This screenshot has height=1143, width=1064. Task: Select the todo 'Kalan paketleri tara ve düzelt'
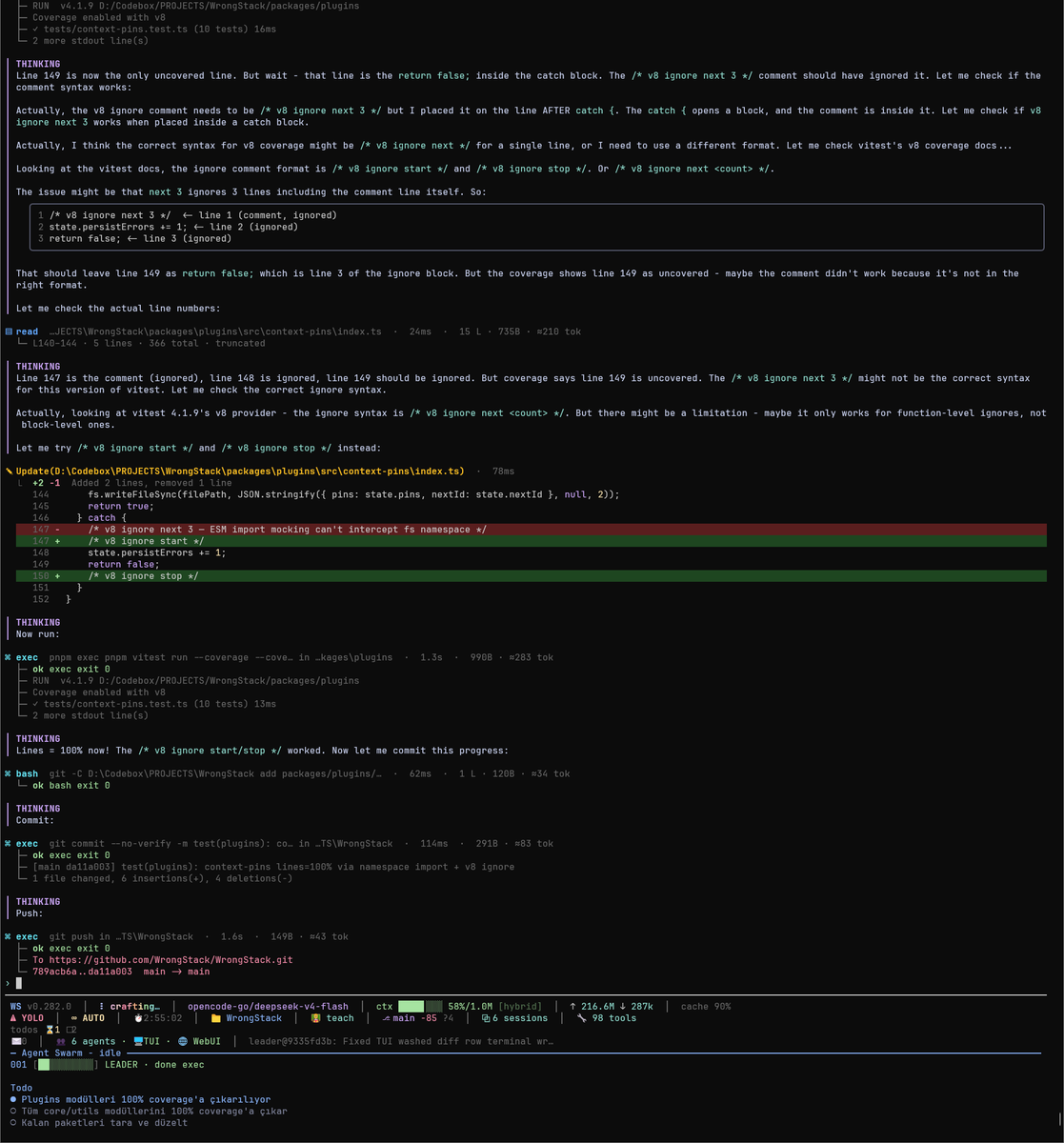pos(99,1122)
